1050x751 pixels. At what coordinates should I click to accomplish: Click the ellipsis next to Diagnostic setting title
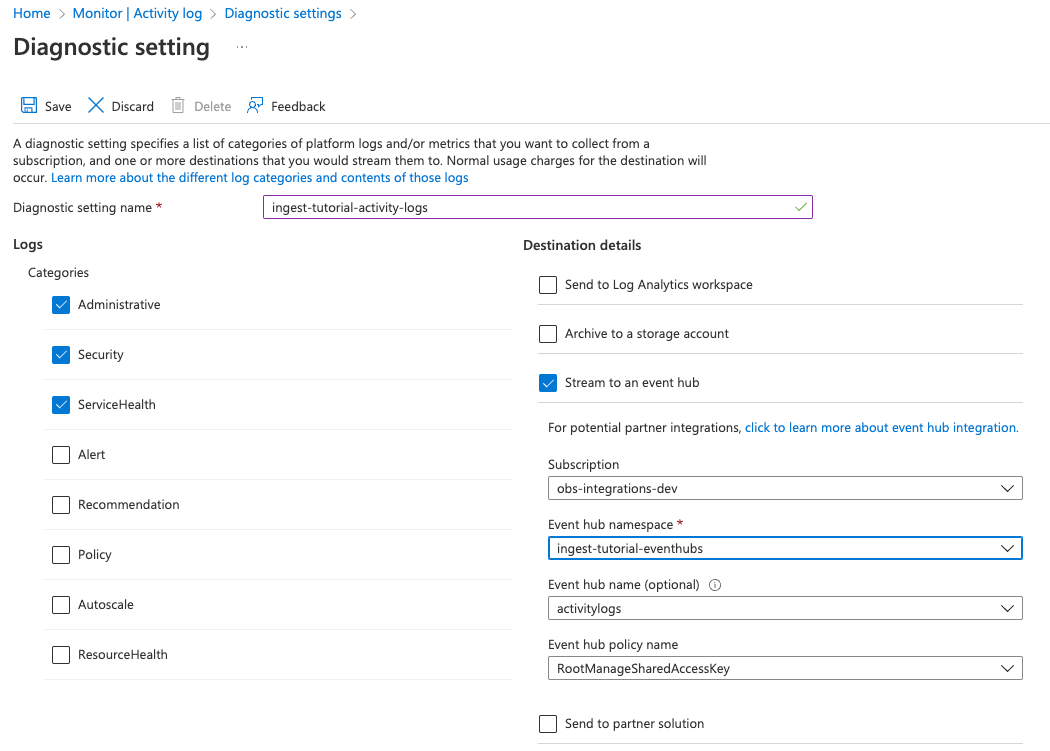point(240,47)
